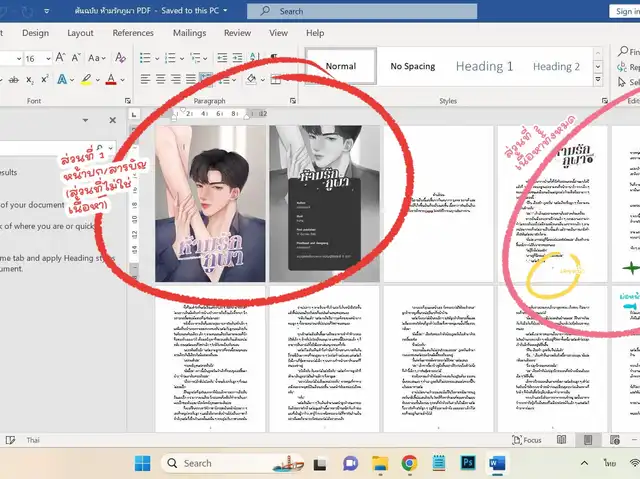This screenshot has width=640, height=479.
Task: Apply the No Spacing style
Action: point(412,66)
